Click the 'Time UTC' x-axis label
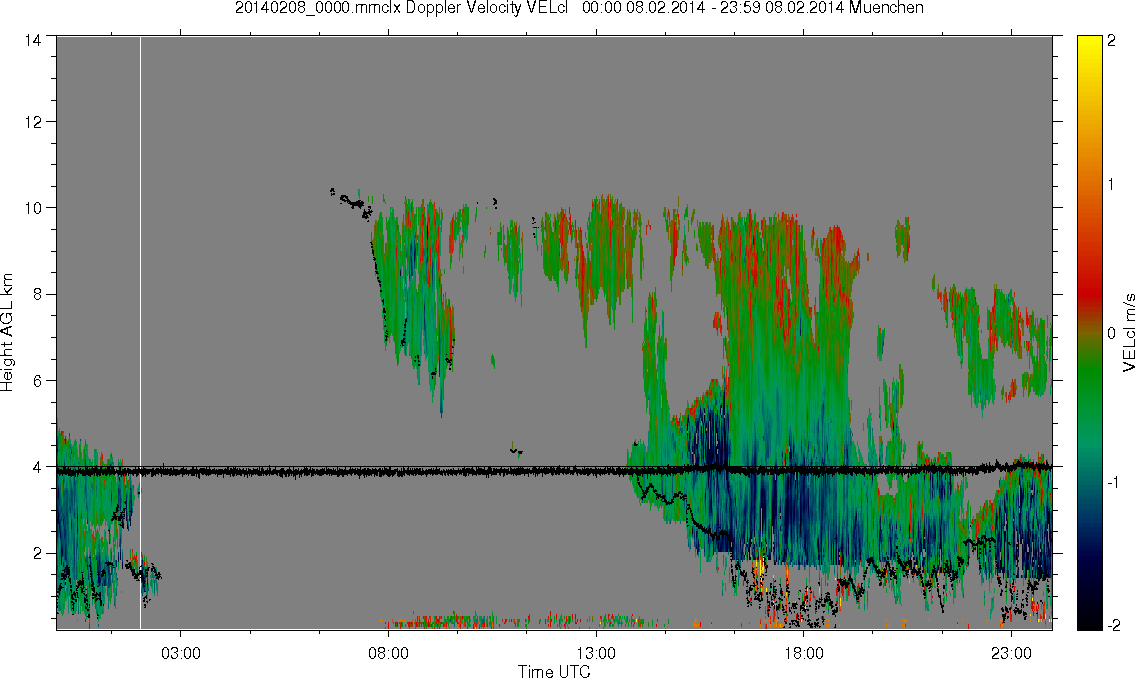1135x678 pixels. click(554, 671)
